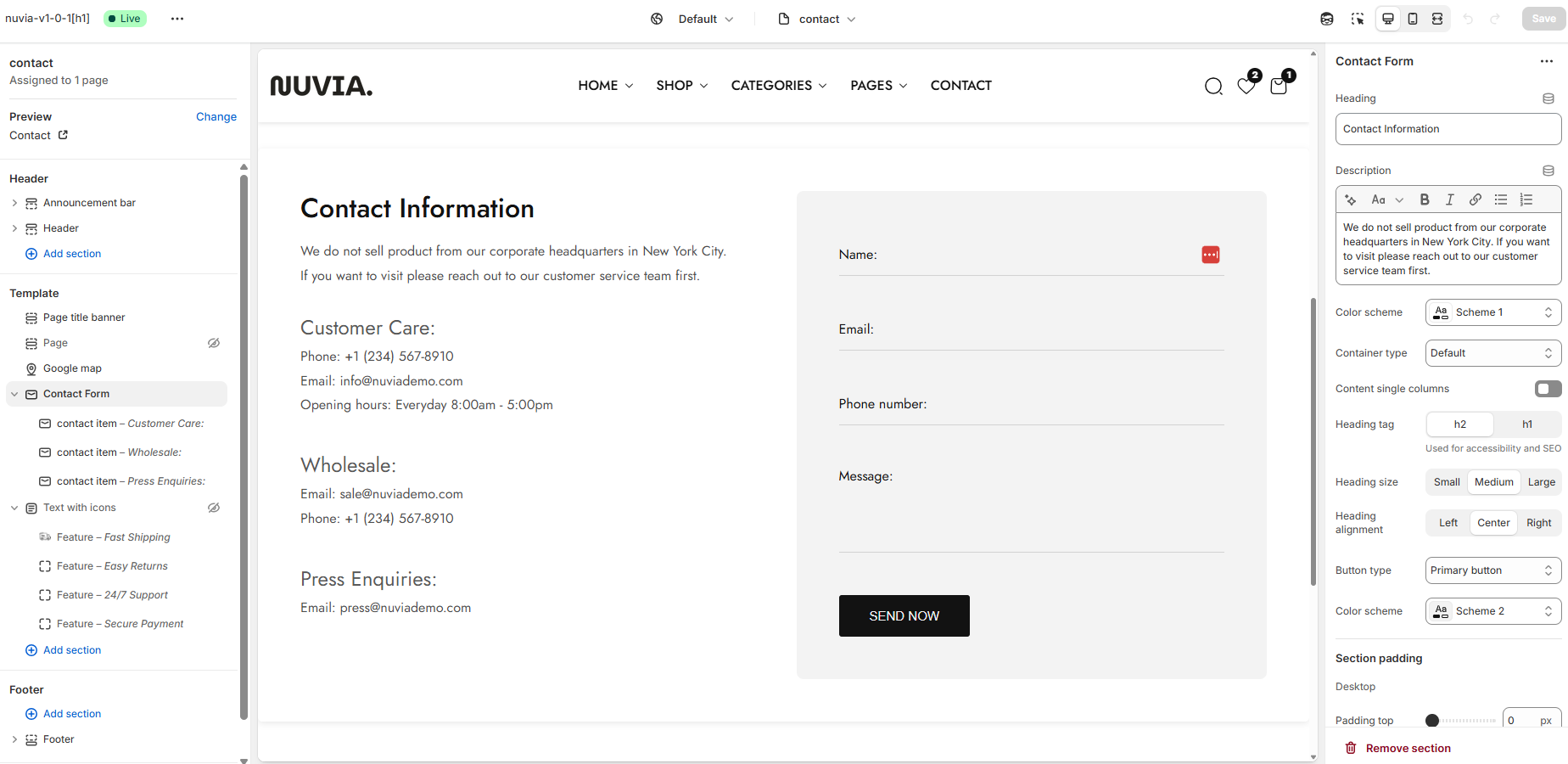
Task: Insert link in Description editor
Action: point(1476,199)
